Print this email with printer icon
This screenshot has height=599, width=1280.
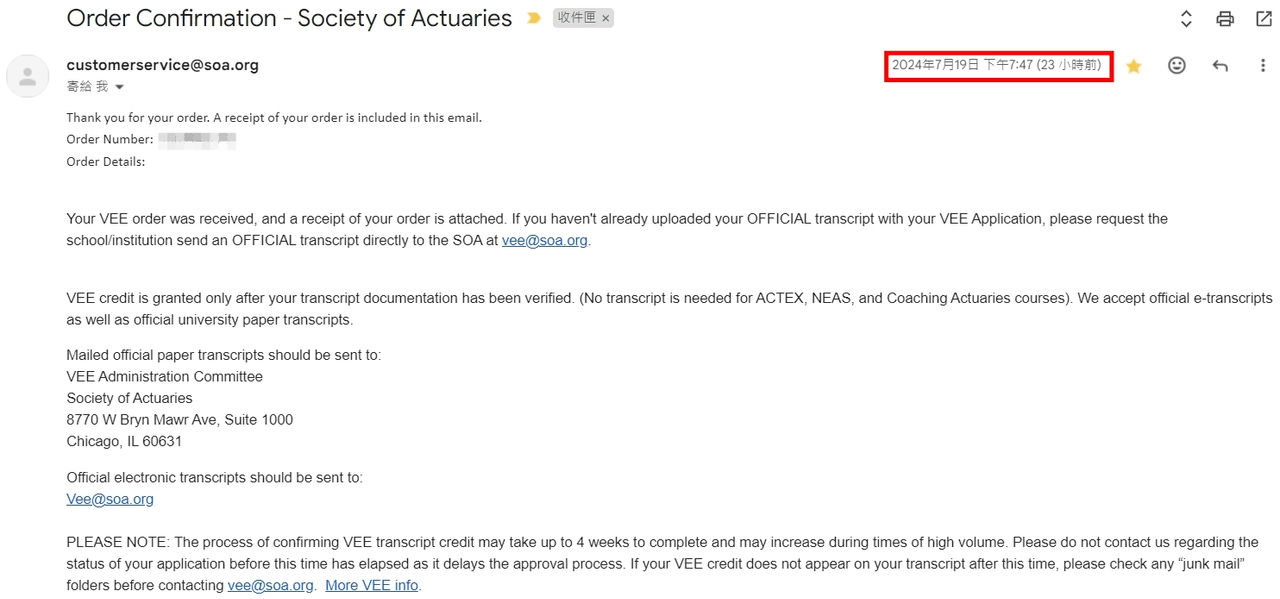pos(1225,18)
